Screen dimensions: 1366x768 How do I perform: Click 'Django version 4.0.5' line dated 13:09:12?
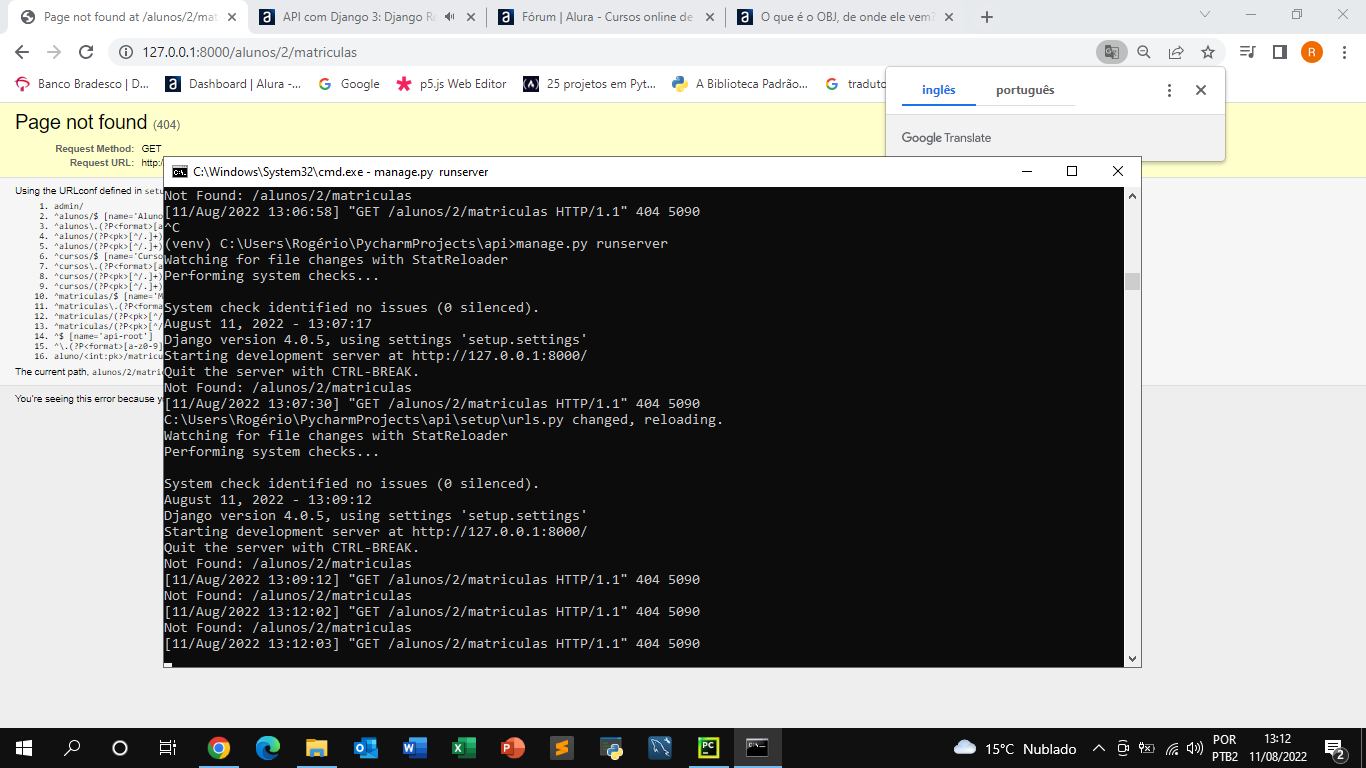click(x=375, y=515)
